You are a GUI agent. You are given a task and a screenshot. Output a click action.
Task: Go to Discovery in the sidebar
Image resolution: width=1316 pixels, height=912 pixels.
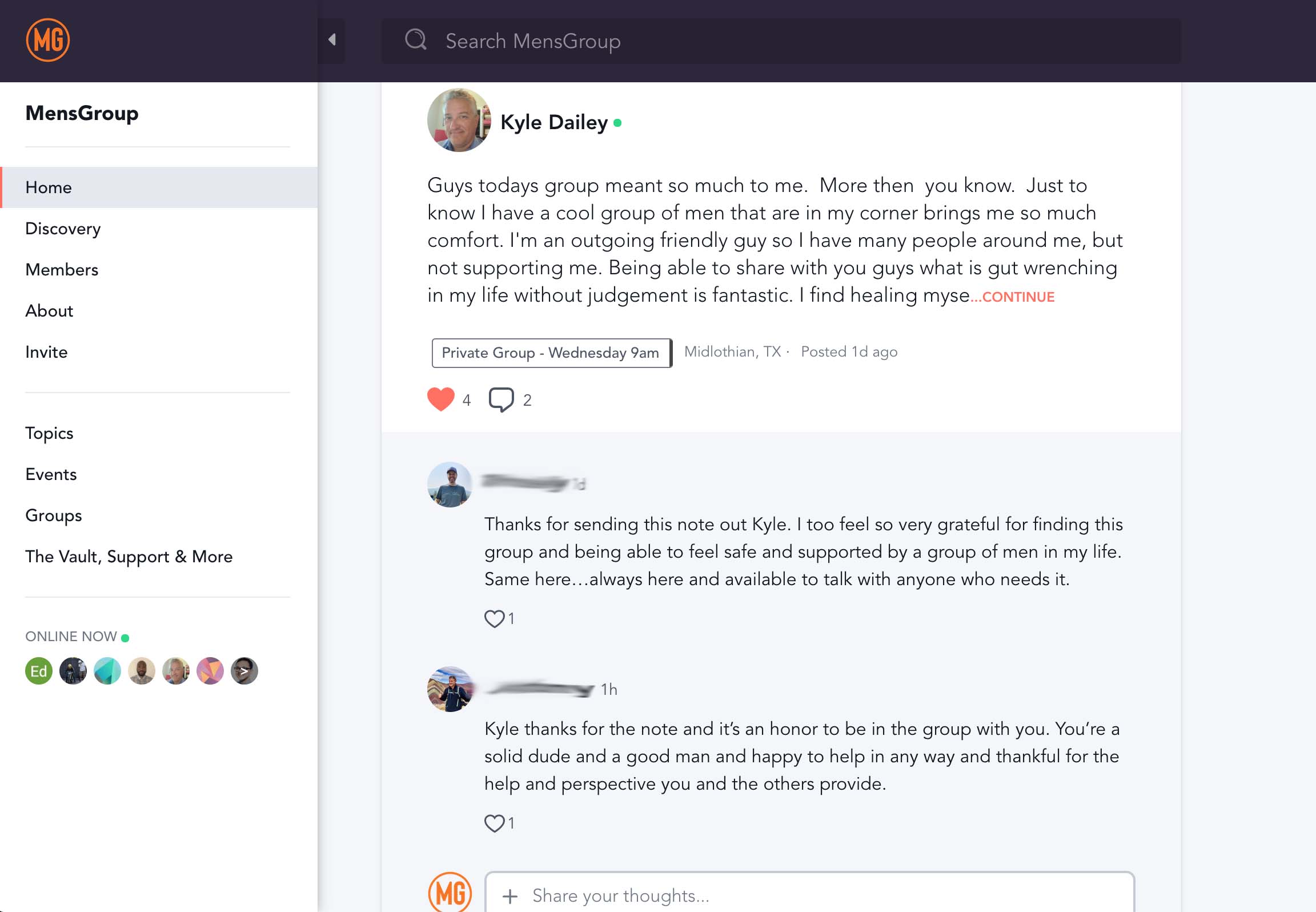coord(63,229)
